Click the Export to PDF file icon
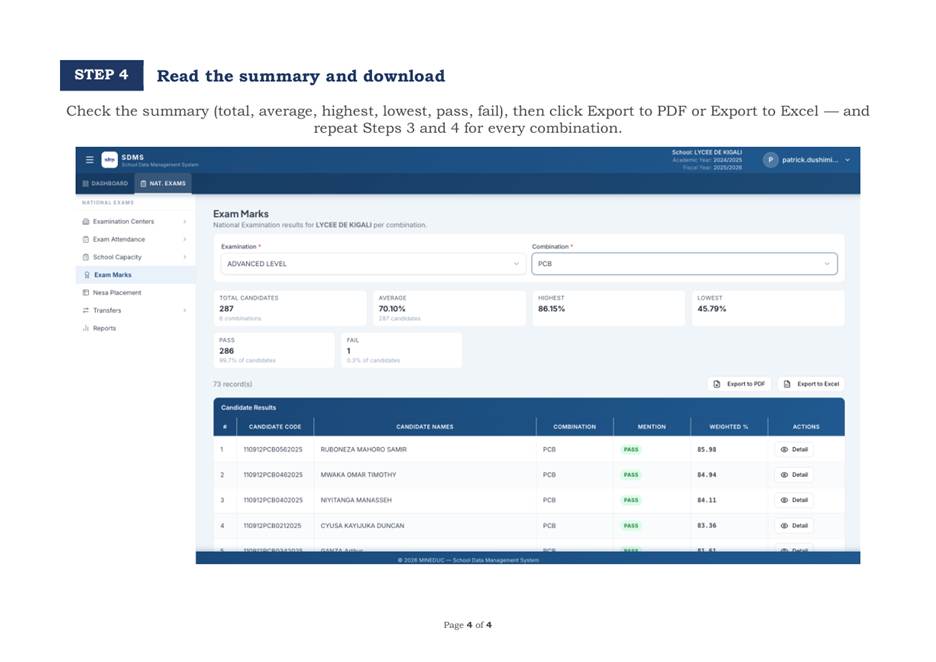 point(717,384)
